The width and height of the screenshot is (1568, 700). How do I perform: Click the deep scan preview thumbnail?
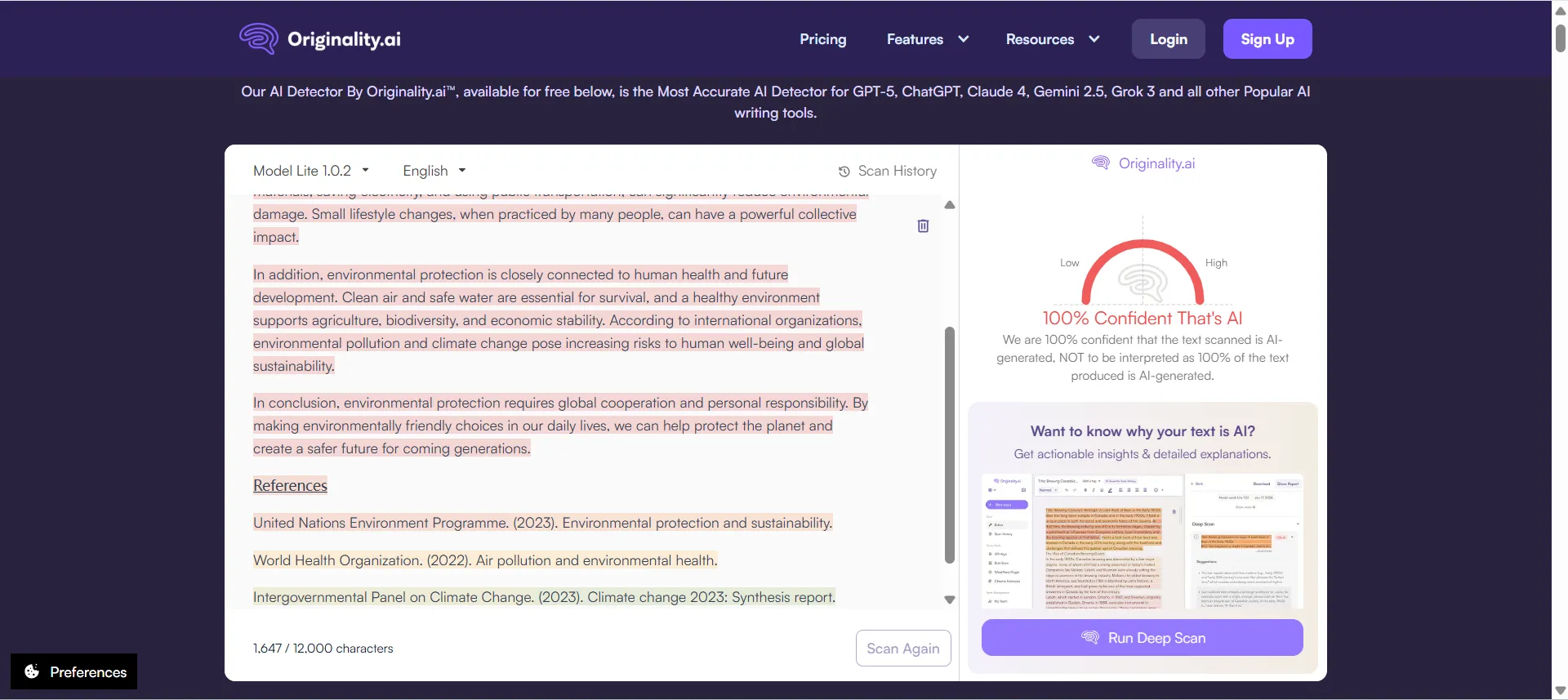1143,541
